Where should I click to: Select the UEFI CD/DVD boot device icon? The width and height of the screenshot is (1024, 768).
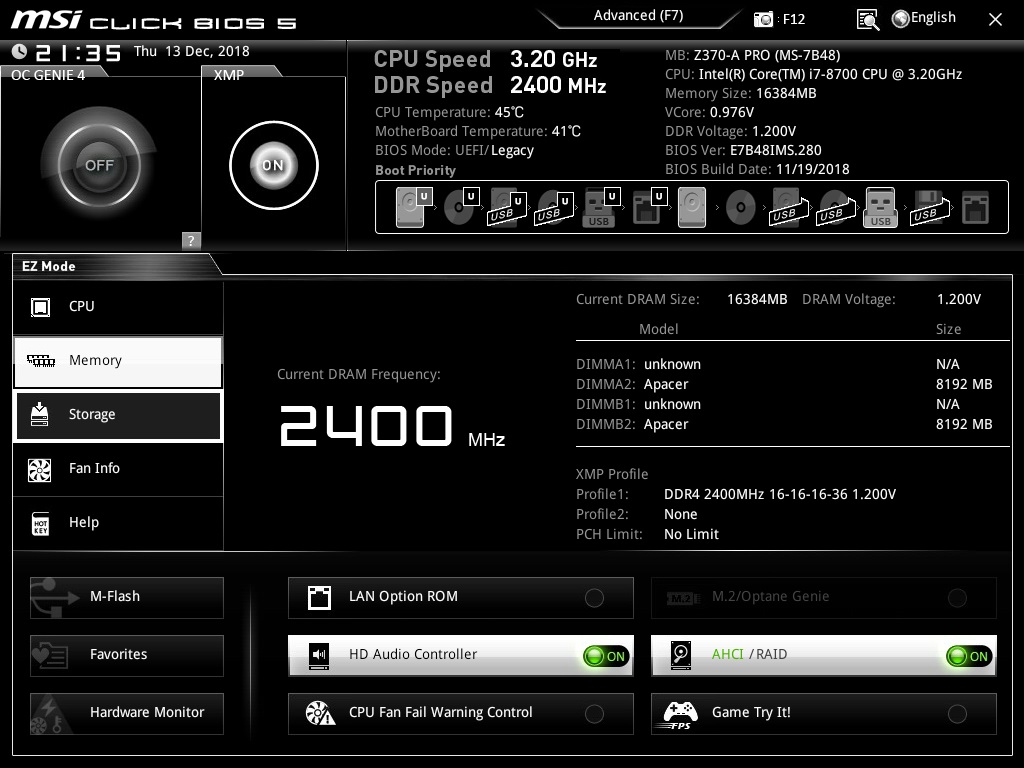(461, 207)
